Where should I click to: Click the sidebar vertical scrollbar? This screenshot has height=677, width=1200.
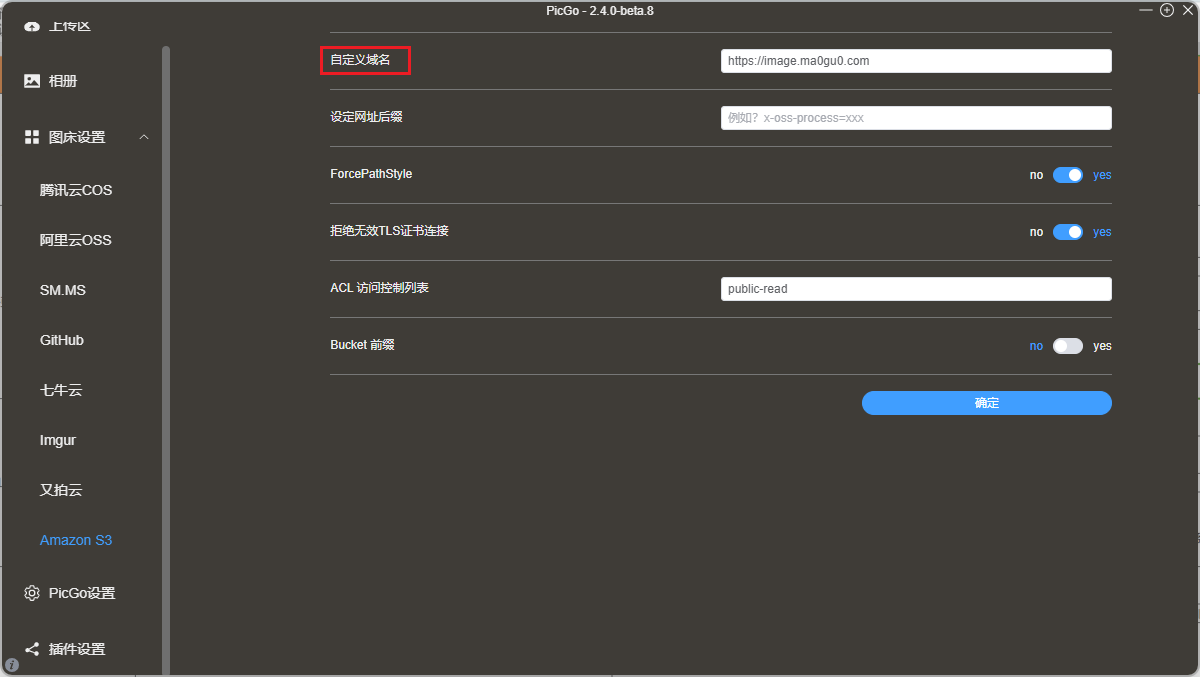click(x=166, y=360)
